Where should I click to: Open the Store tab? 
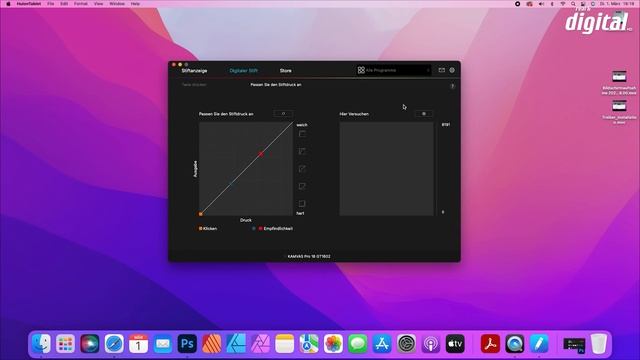(285, 71)
